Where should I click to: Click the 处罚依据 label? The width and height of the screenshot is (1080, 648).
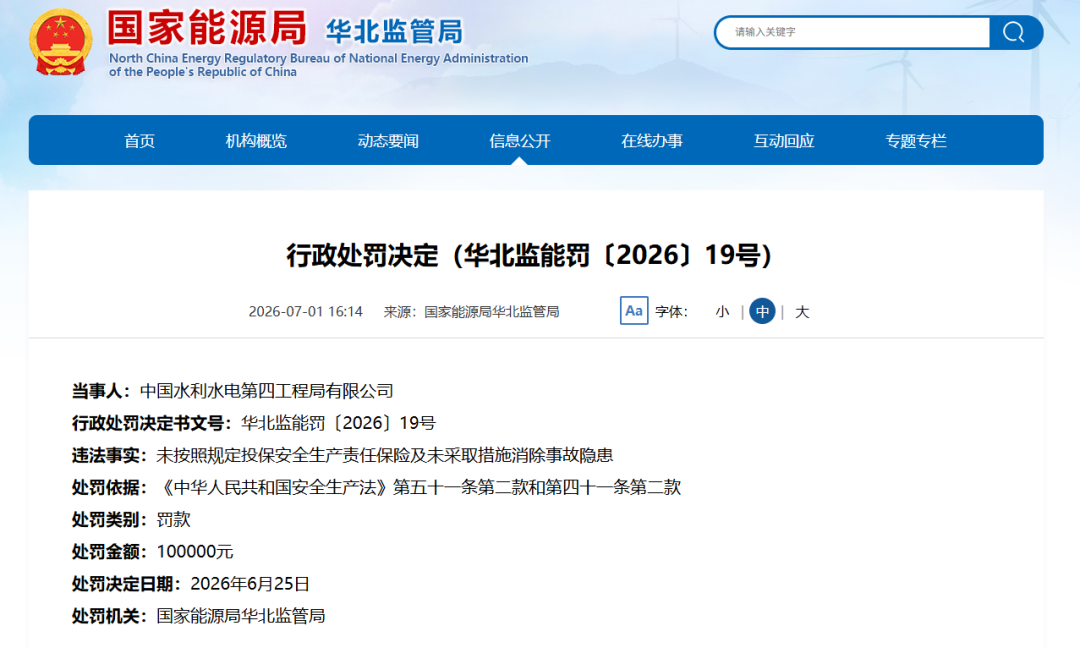[x=109, y=488]
